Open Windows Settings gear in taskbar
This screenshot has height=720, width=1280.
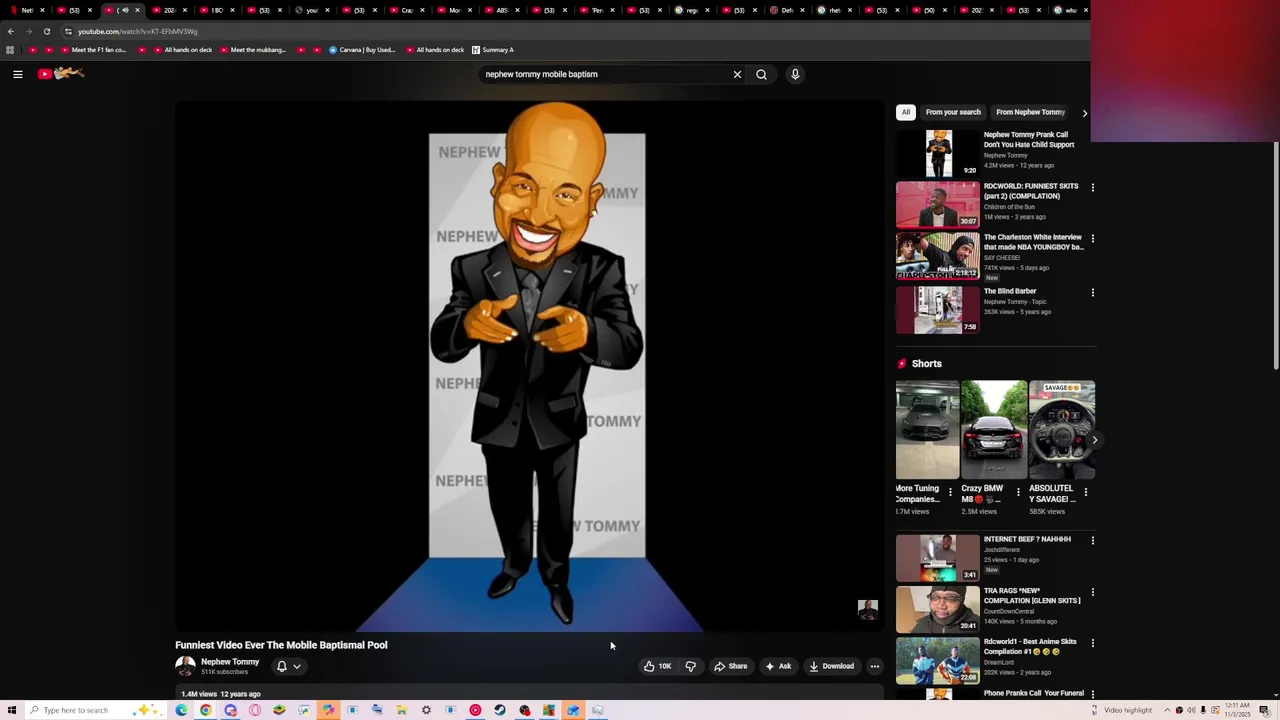click(x=426, y=710)
